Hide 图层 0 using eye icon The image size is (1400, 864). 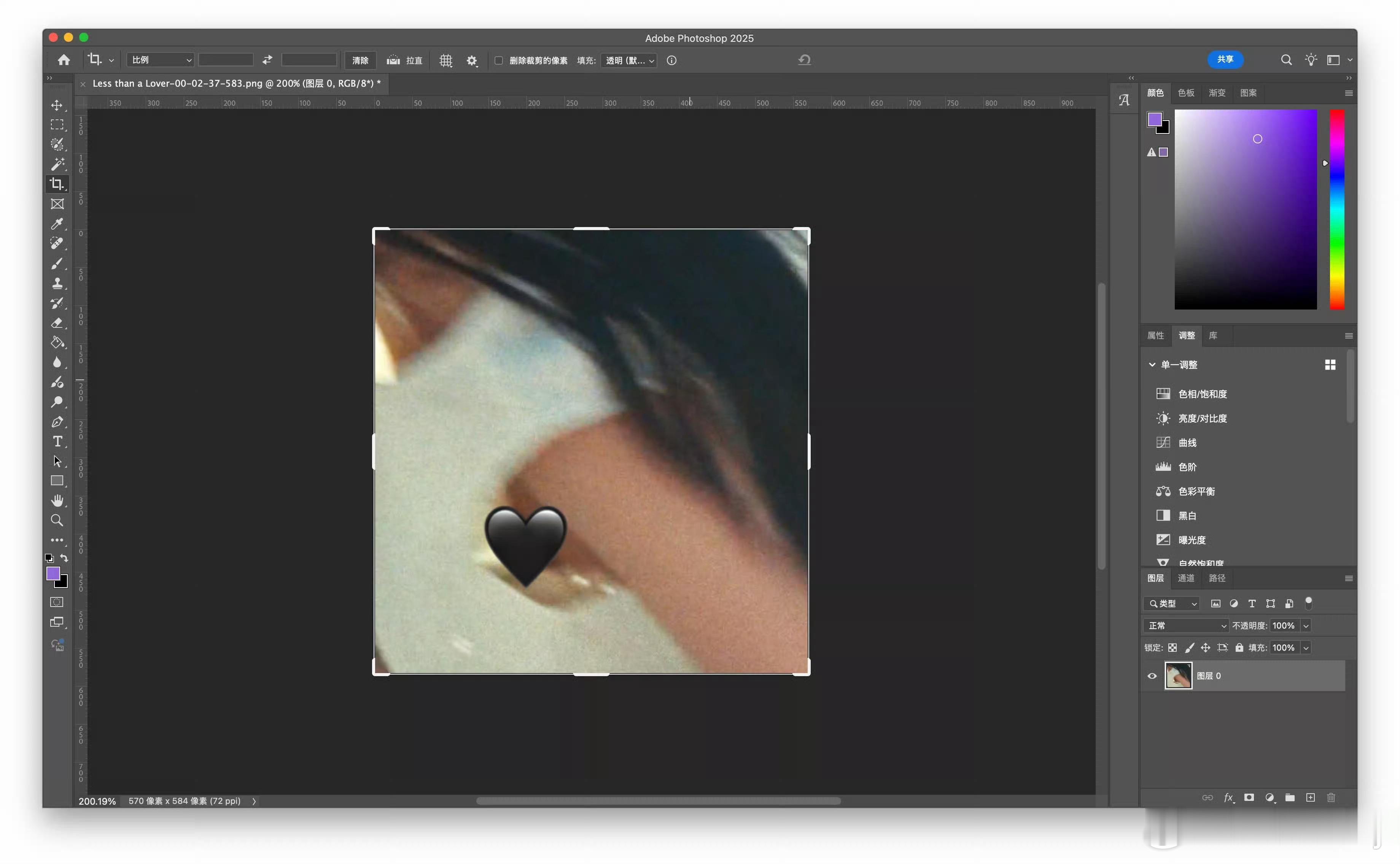[x=1152, y=676]
